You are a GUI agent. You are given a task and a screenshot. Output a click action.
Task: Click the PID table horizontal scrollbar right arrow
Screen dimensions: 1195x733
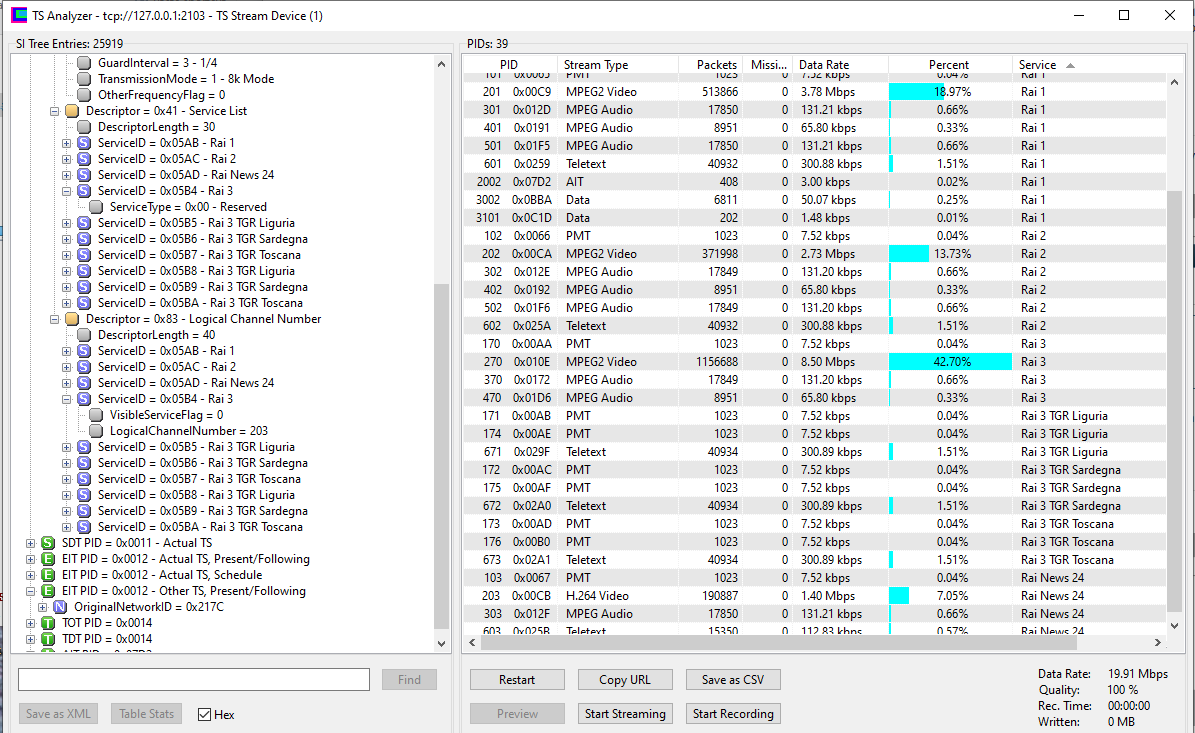point(1158,643)
